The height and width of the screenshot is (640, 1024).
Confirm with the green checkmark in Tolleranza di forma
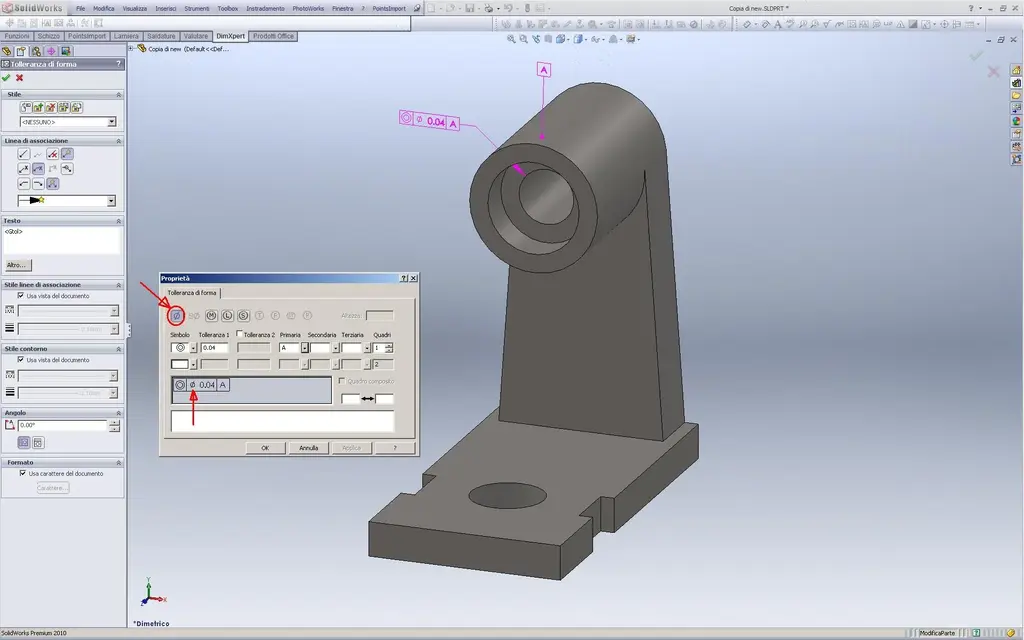coord(7,78)
